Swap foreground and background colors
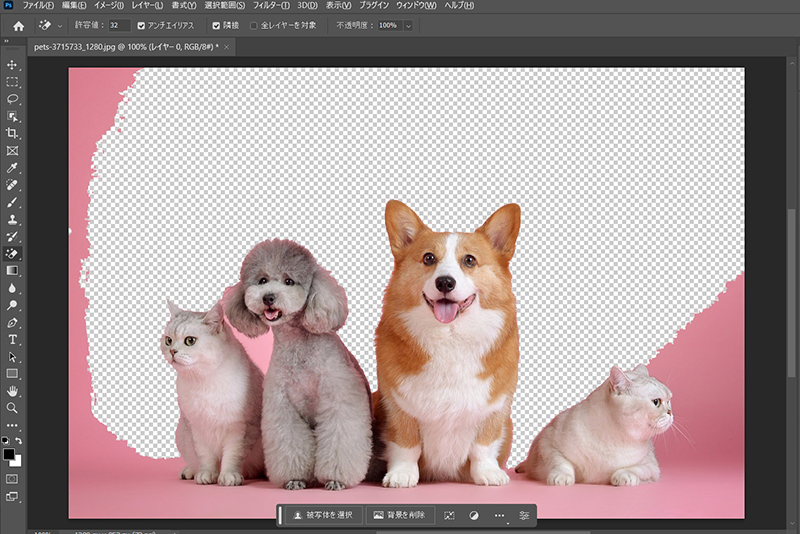The width and height of the screenshot is (800, 534). 18,440
